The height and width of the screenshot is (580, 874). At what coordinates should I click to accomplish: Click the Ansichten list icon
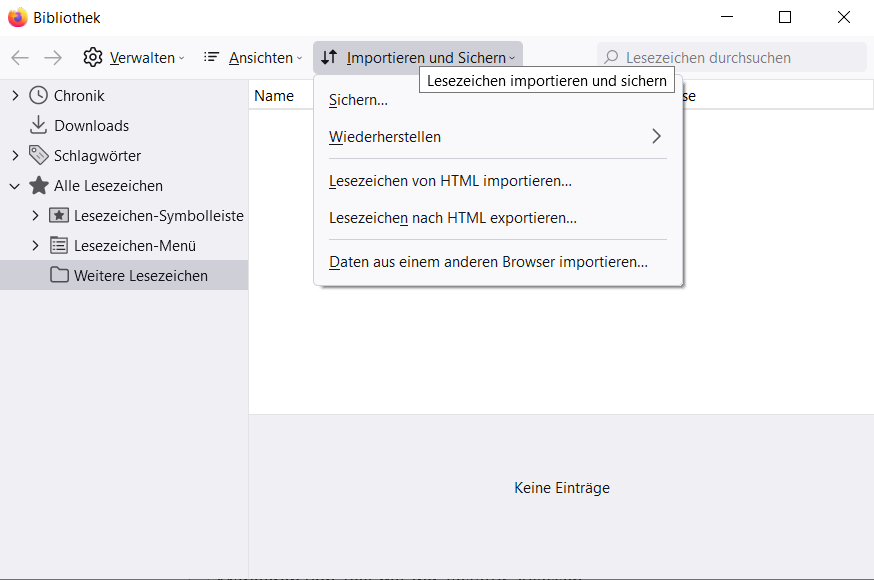coord(212,58)
